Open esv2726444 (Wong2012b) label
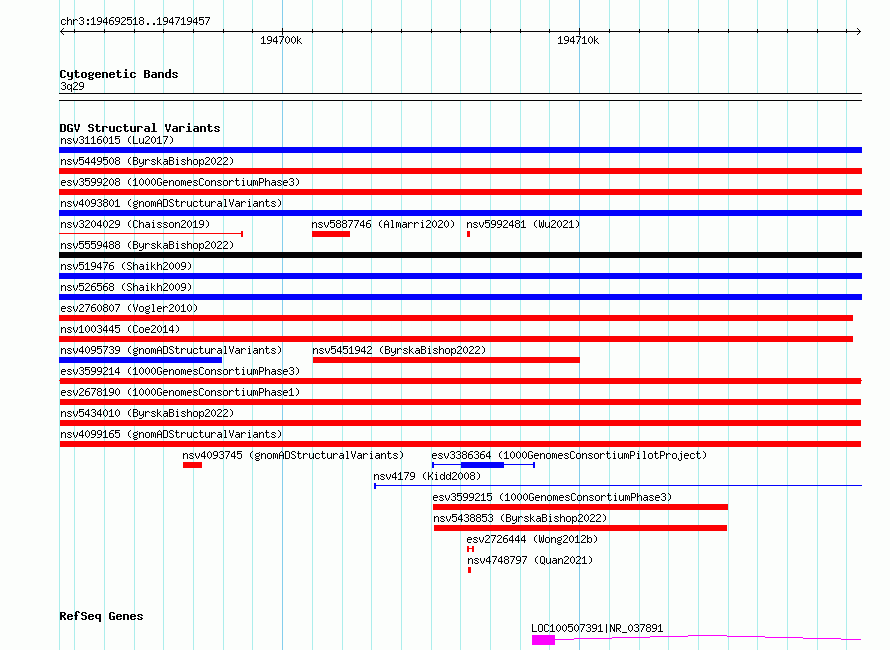 532,539
